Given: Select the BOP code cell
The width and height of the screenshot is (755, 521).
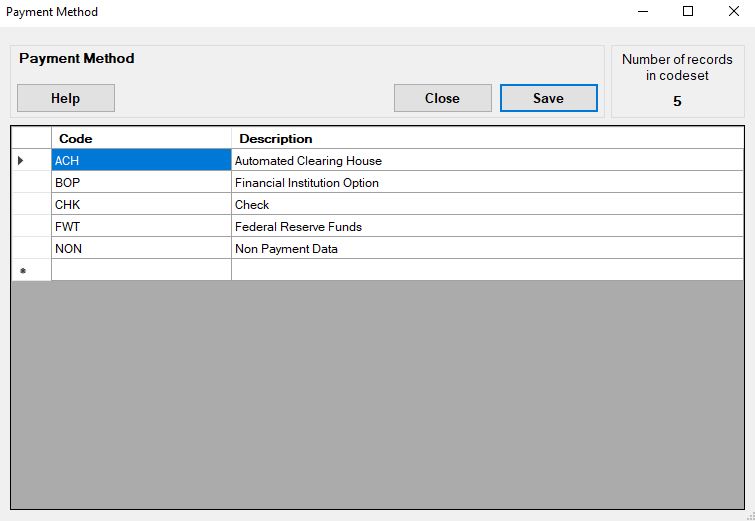Looking at the screenshot, I should click(141, 182).
